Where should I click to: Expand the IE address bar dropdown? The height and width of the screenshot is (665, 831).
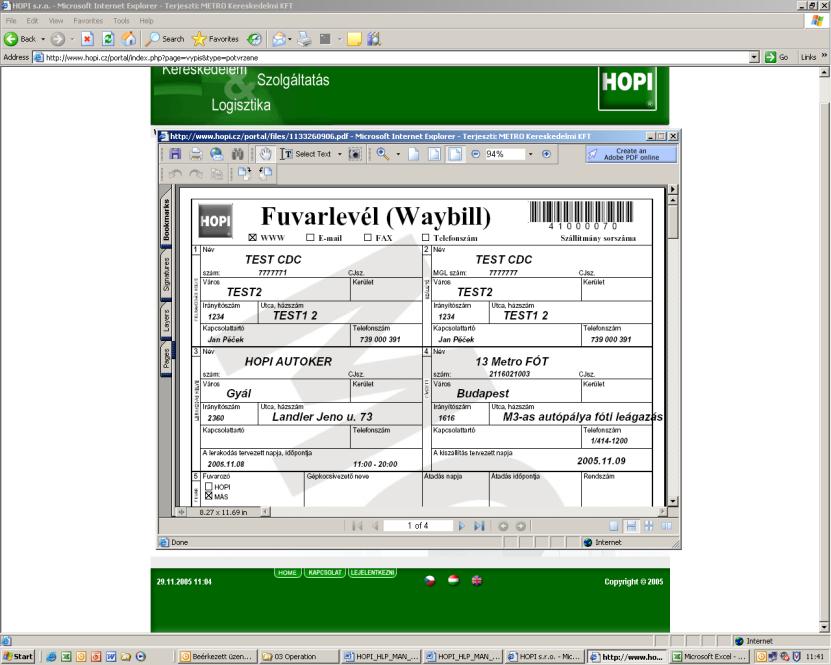pyautogui.click(x=755, y=57)
